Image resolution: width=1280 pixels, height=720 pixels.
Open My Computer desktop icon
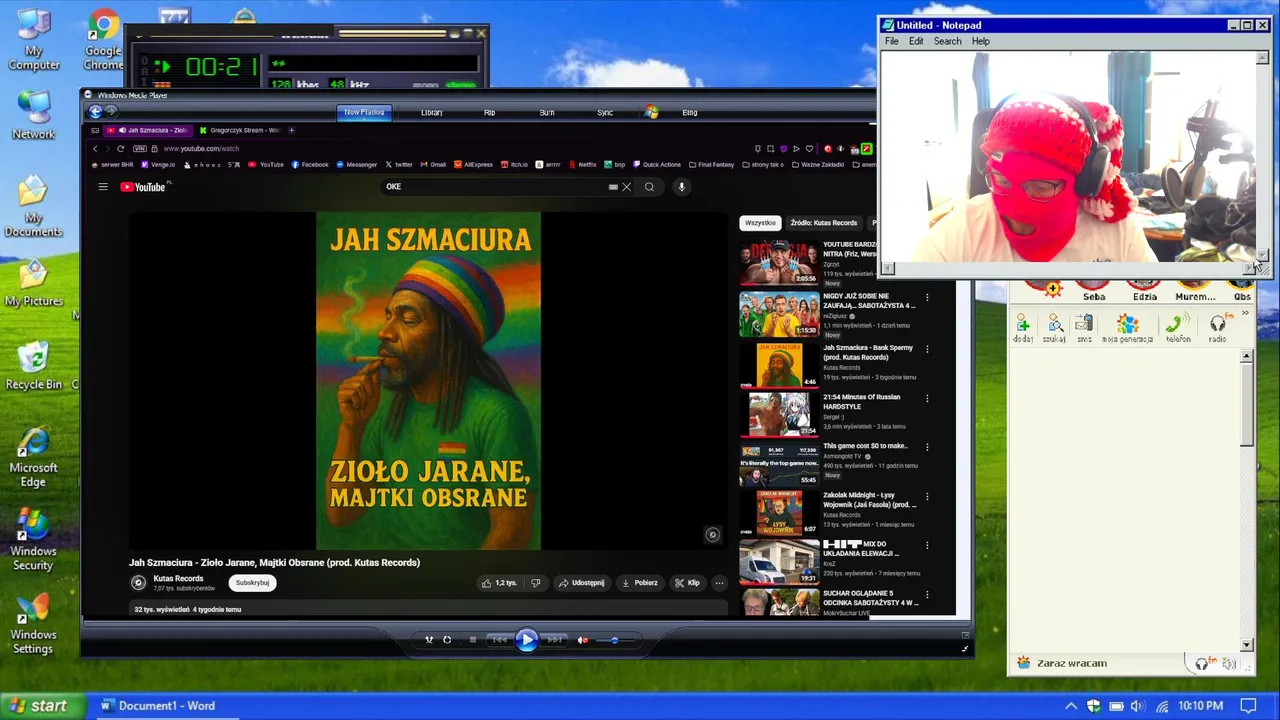[34, 41]
